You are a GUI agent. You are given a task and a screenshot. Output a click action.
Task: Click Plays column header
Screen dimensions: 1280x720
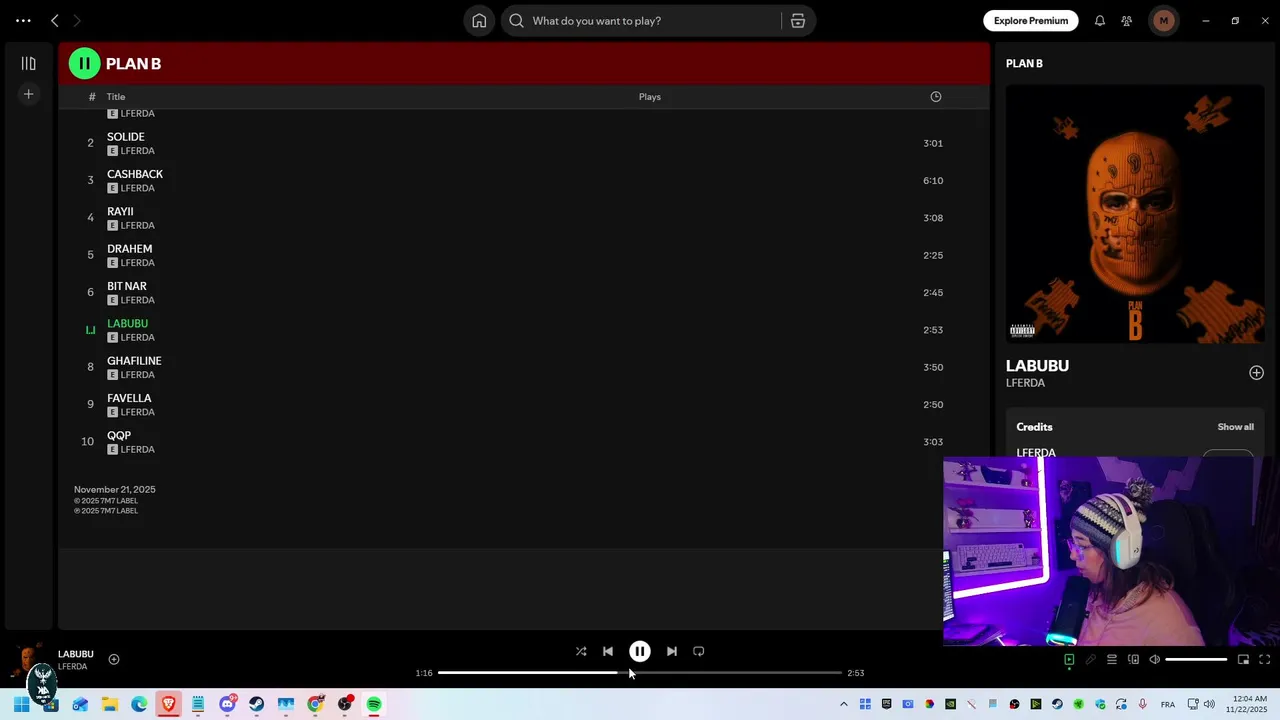tap(650, 97)
